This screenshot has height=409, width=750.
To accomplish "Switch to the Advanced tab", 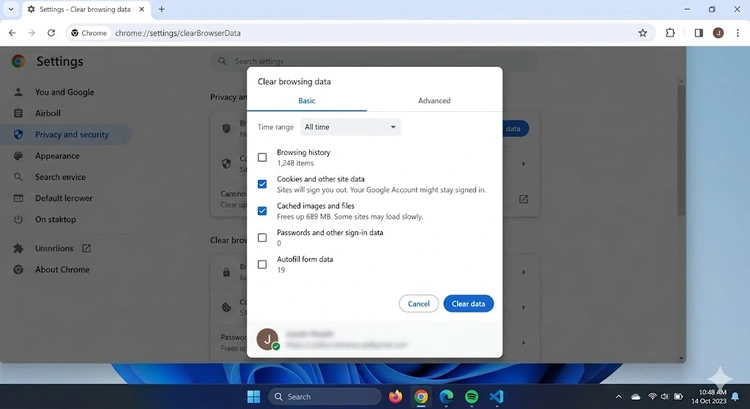I will point(434,101).
